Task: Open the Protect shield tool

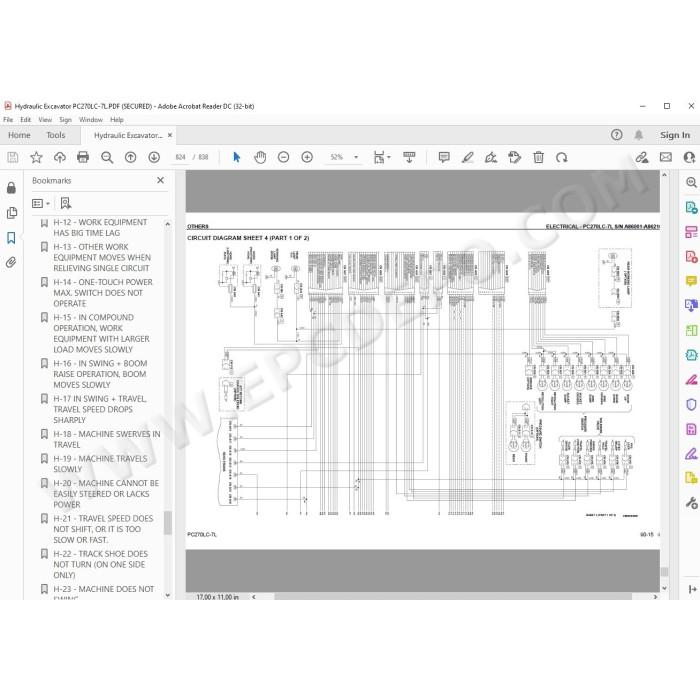Action: 691,404
